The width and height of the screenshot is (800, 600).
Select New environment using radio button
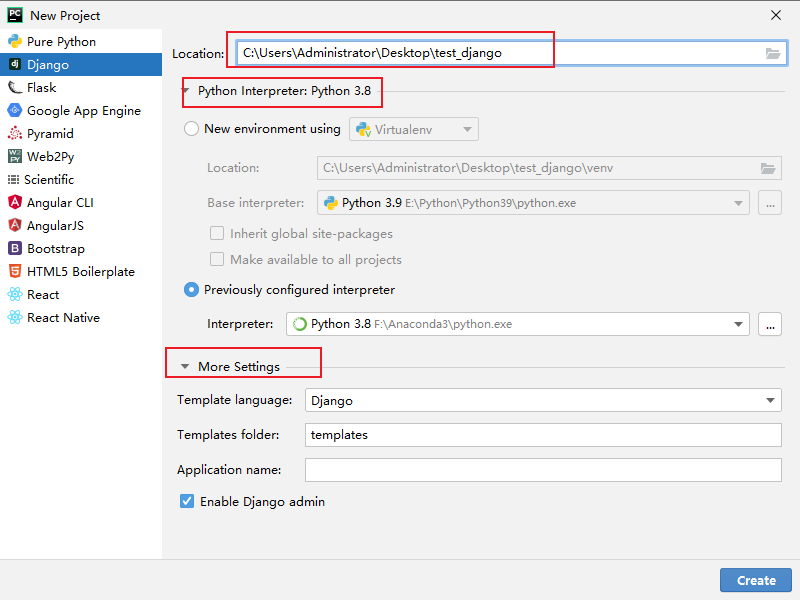(x=191, y=129)
